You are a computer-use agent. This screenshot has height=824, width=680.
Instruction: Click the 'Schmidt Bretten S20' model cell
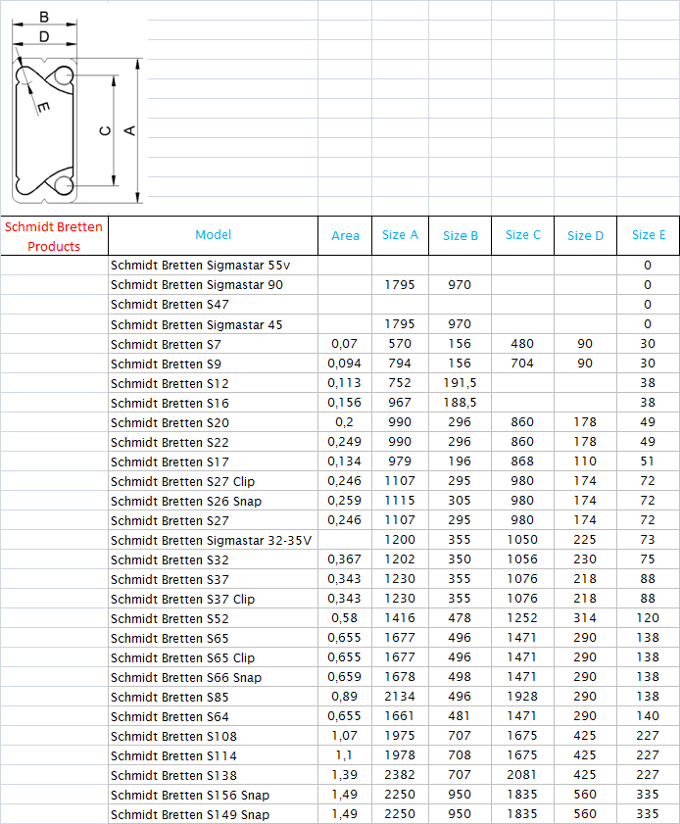(213, 422)
